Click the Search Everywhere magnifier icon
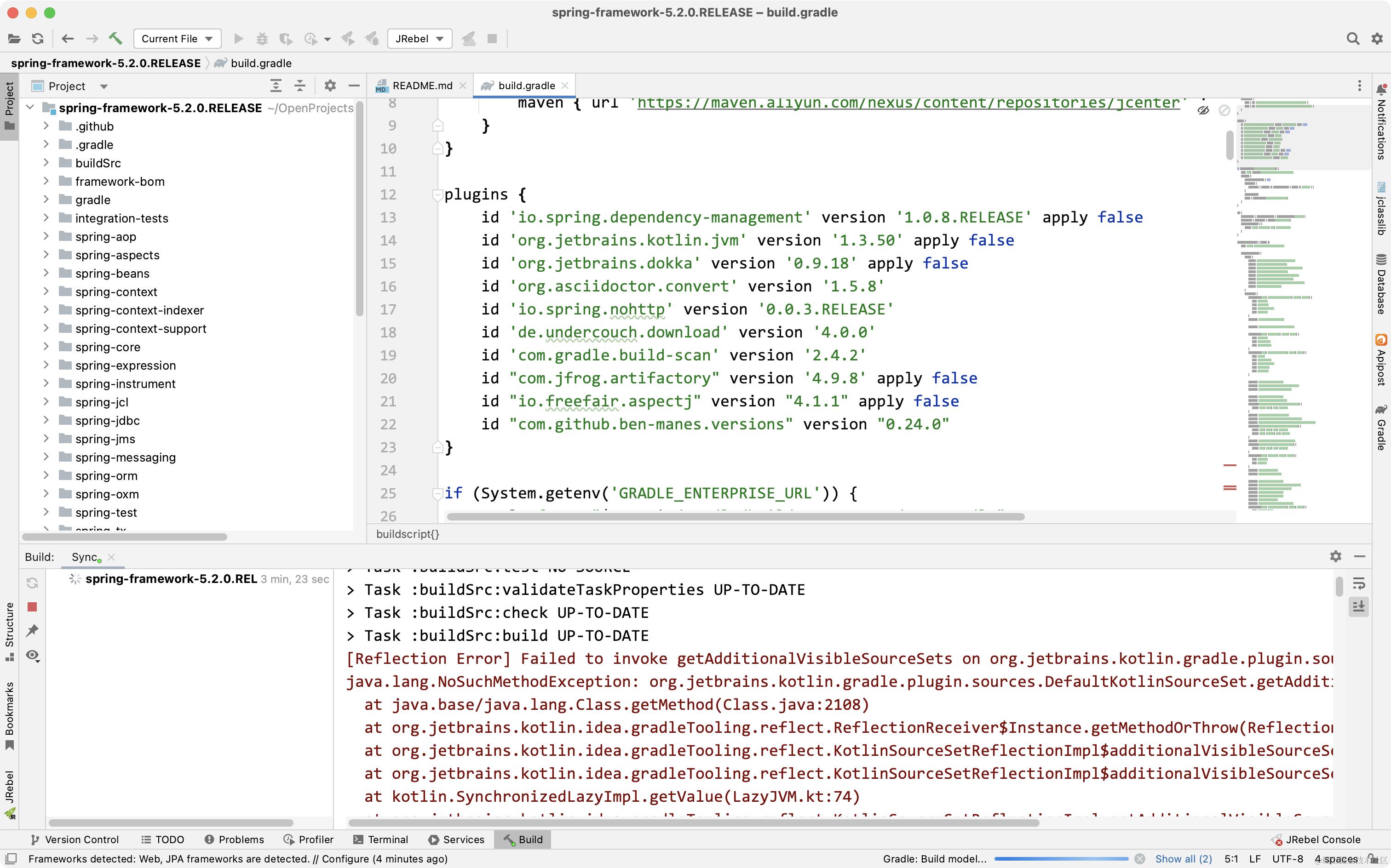1391x868 pixels. (x=1352, y=39)
